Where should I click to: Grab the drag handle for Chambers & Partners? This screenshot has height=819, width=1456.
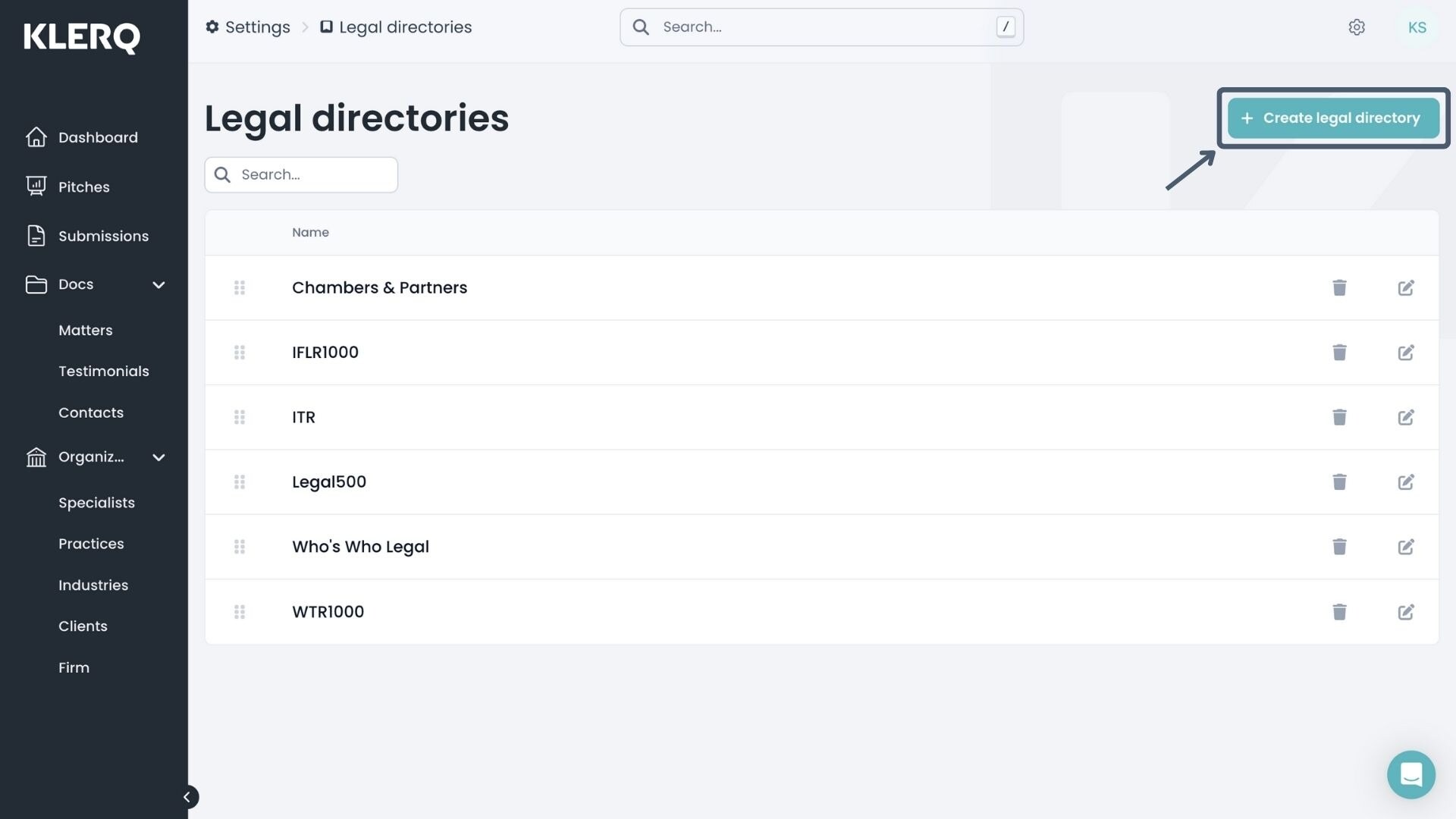[x=240, y=287]
